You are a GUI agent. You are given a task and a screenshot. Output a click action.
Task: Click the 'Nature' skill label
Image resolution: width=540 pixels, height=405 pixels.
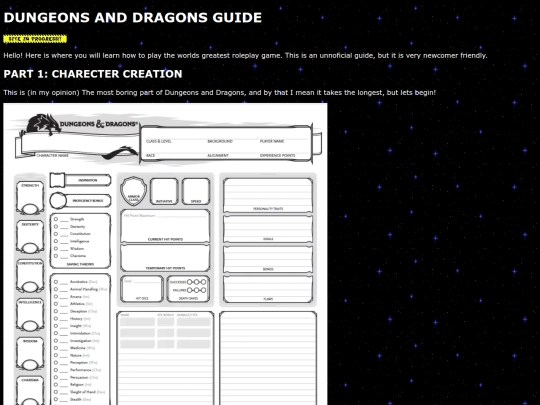(76, 355)
